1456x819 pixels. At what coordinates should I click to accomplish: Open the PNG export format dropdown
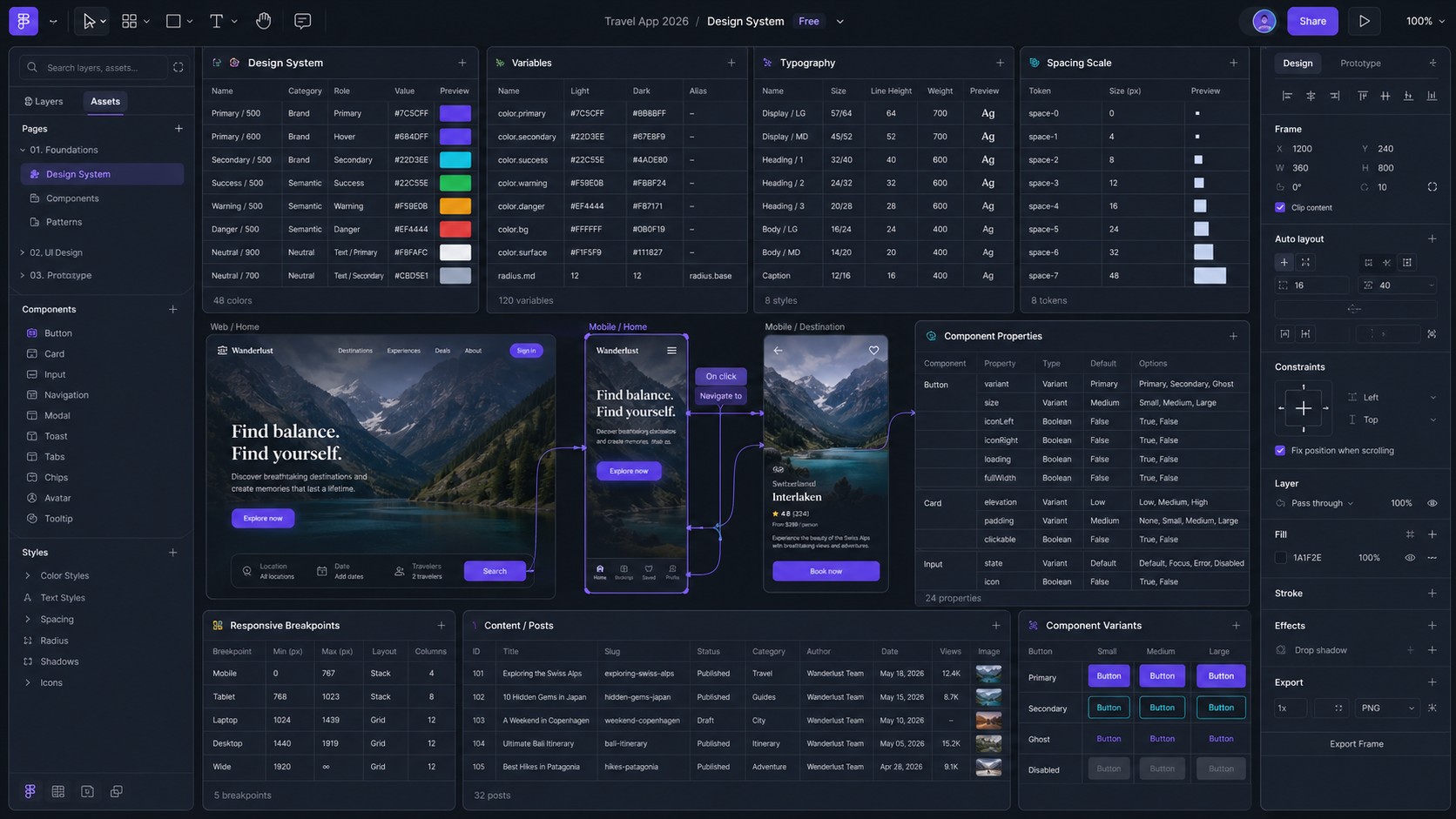(1386, 708)
